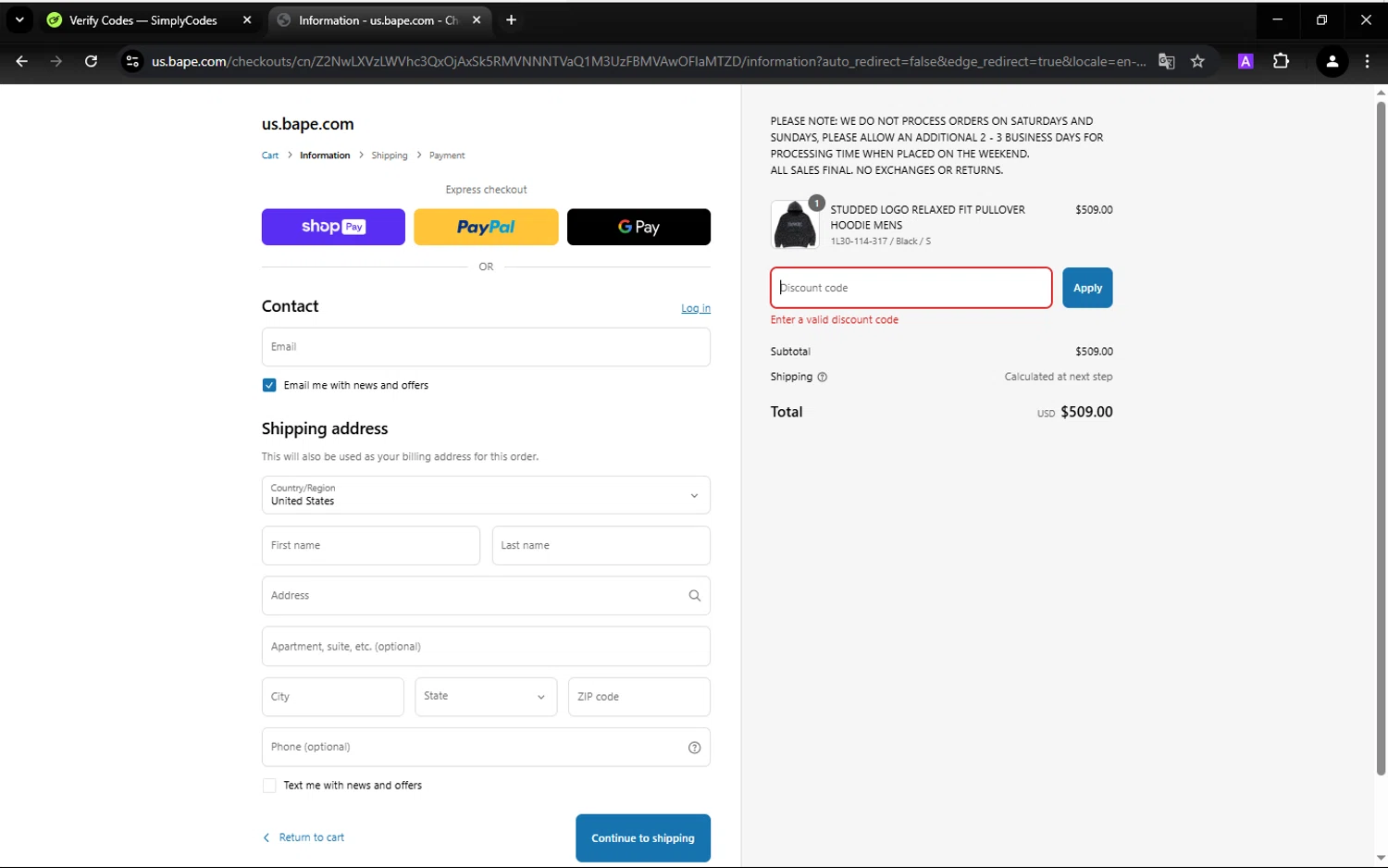Go back with the browser back arrow
The height and width of the screenshot is (868, 1388).
(22, 61)
